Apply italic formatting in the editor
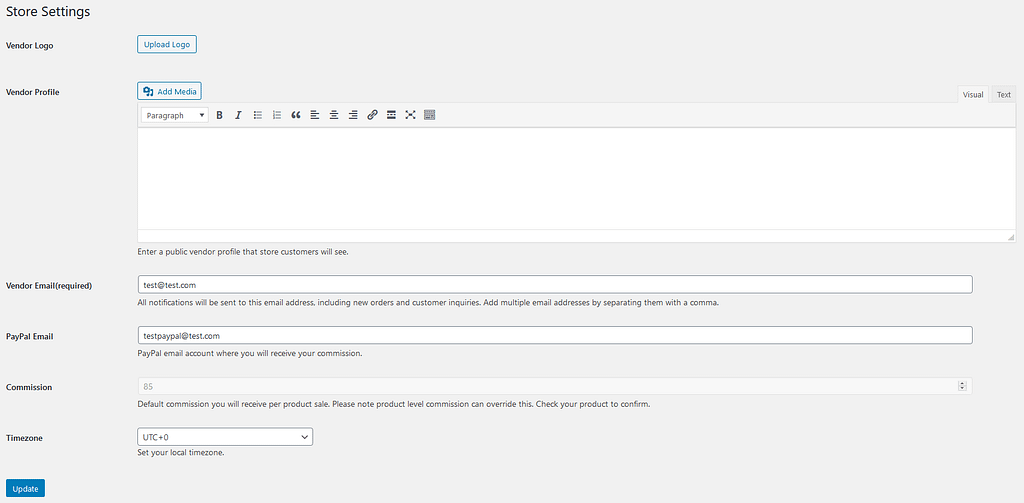Viewport: 1024px width, 503px height. pyautogui.click(x=238, y=115)
